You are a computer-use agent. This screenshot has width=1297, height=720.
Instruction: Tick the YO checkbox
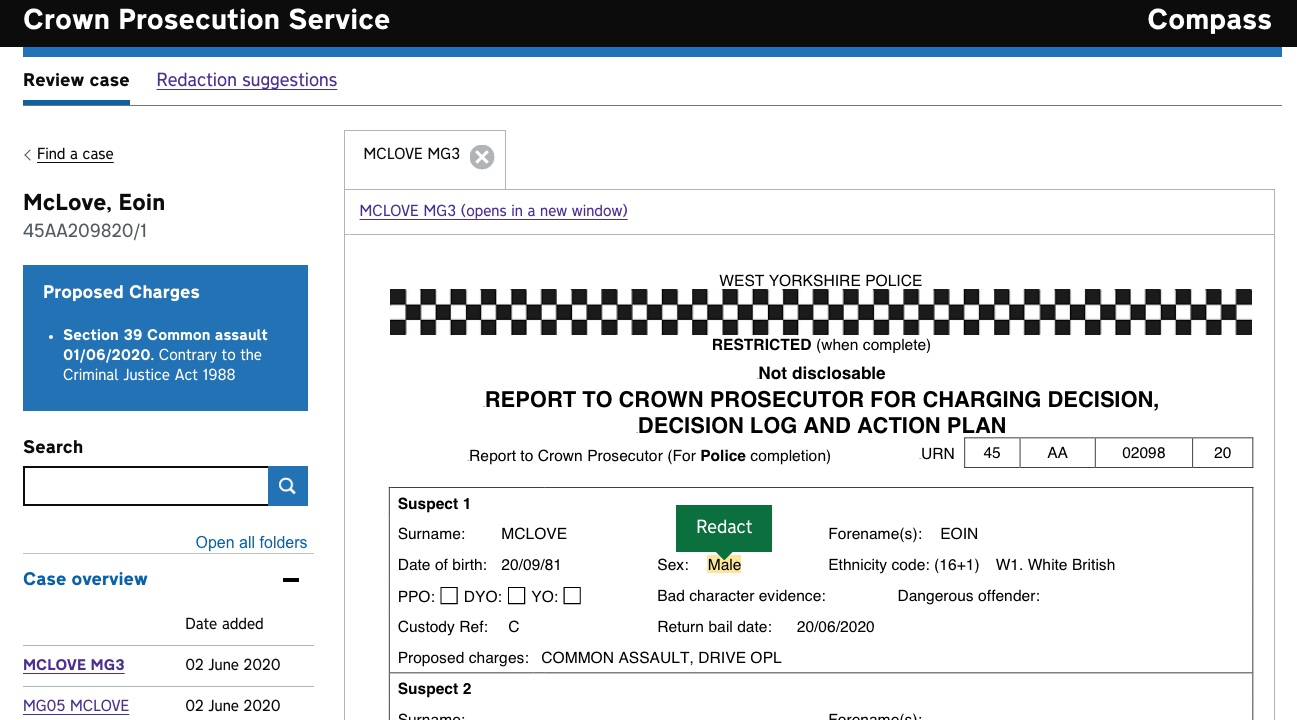572,596
